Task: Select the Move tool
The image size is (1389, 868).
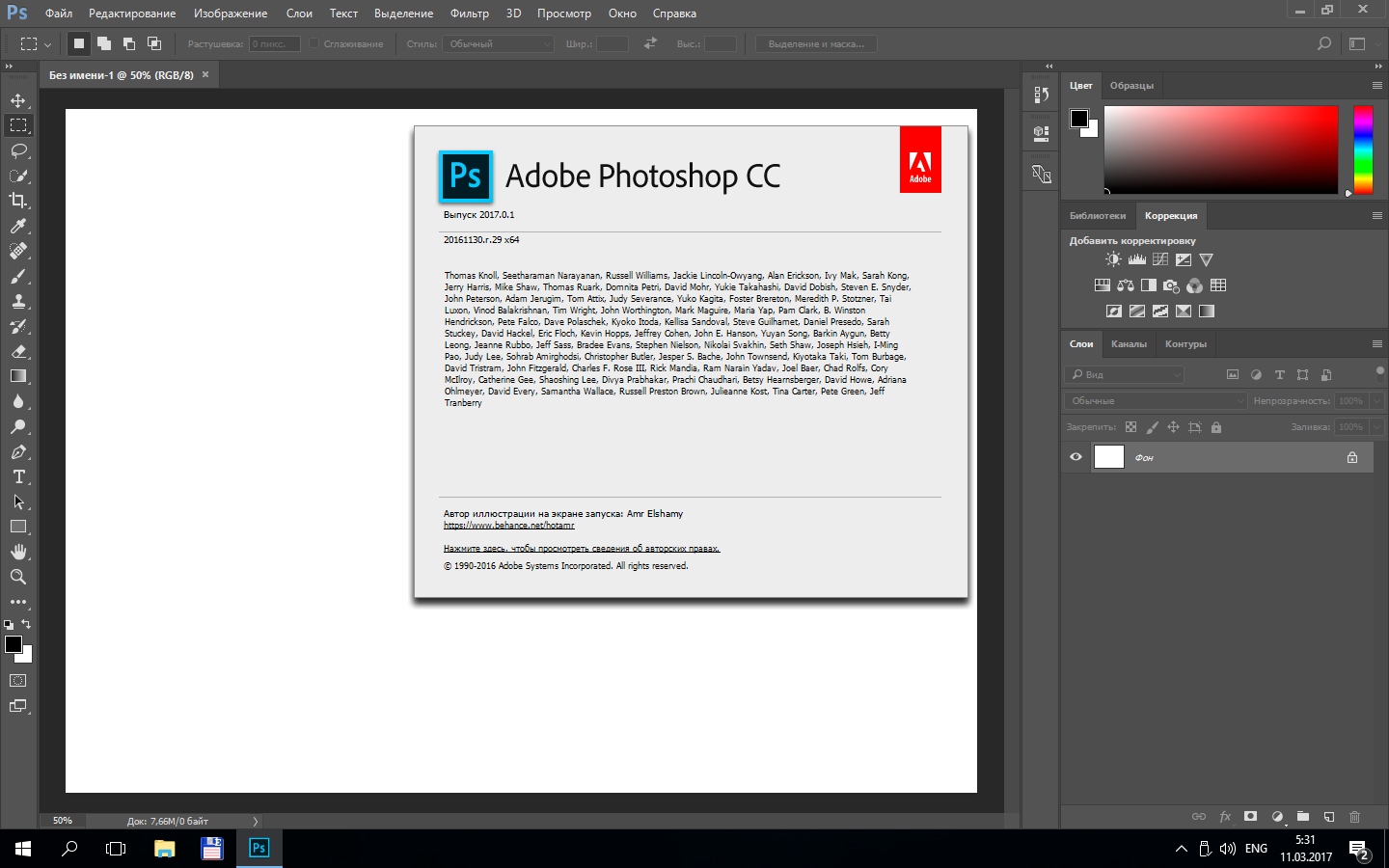Action: (18, 100)
